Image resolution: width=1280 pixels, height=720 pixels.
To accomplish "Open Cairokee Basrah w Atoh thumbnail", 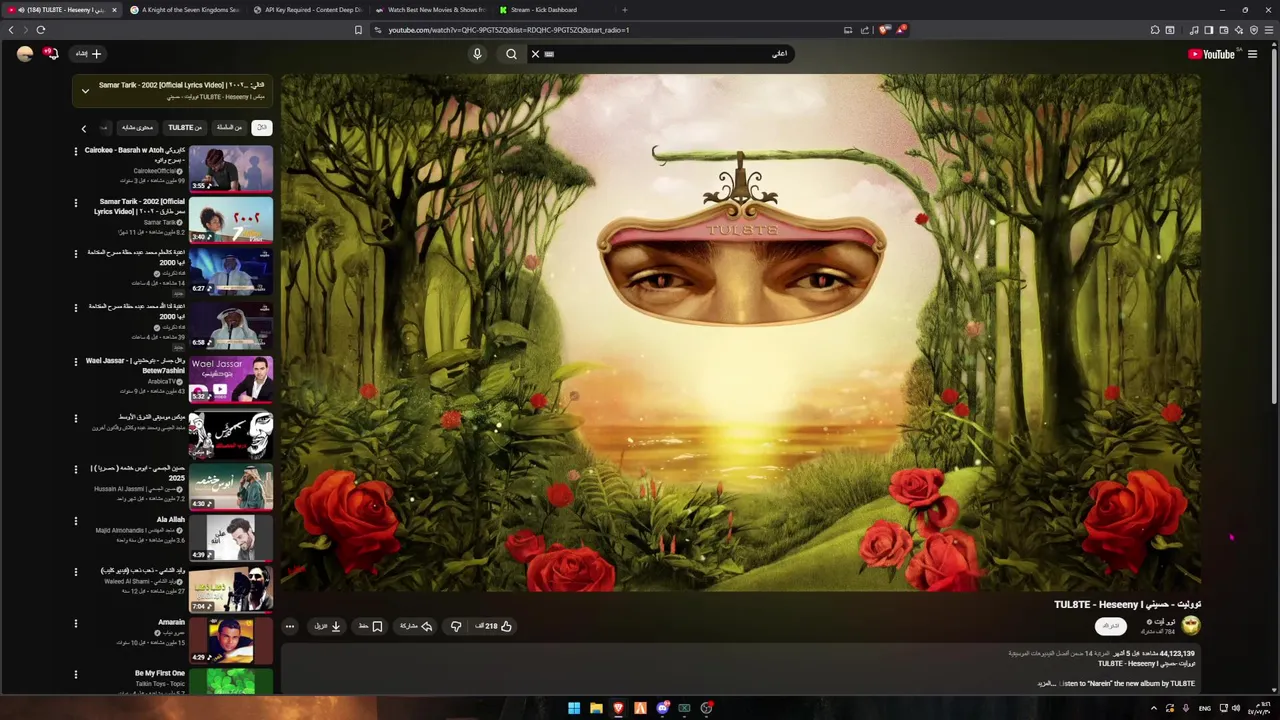I will pos(231,169).
